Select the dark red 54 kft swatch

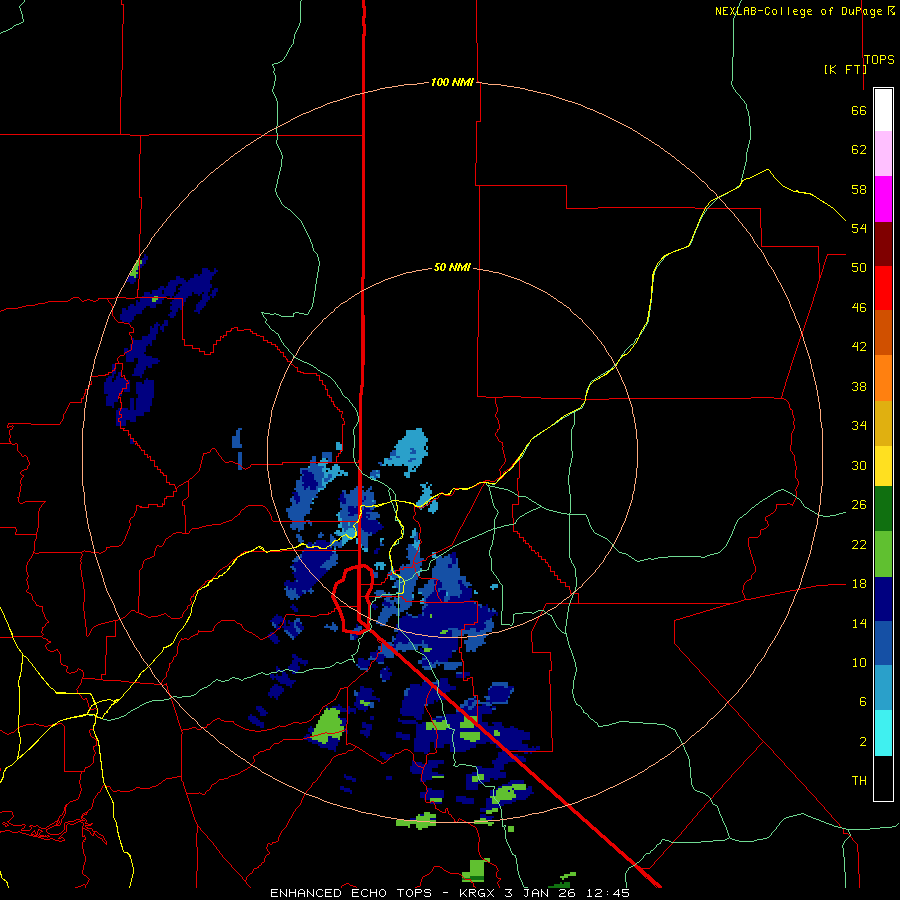883,244
